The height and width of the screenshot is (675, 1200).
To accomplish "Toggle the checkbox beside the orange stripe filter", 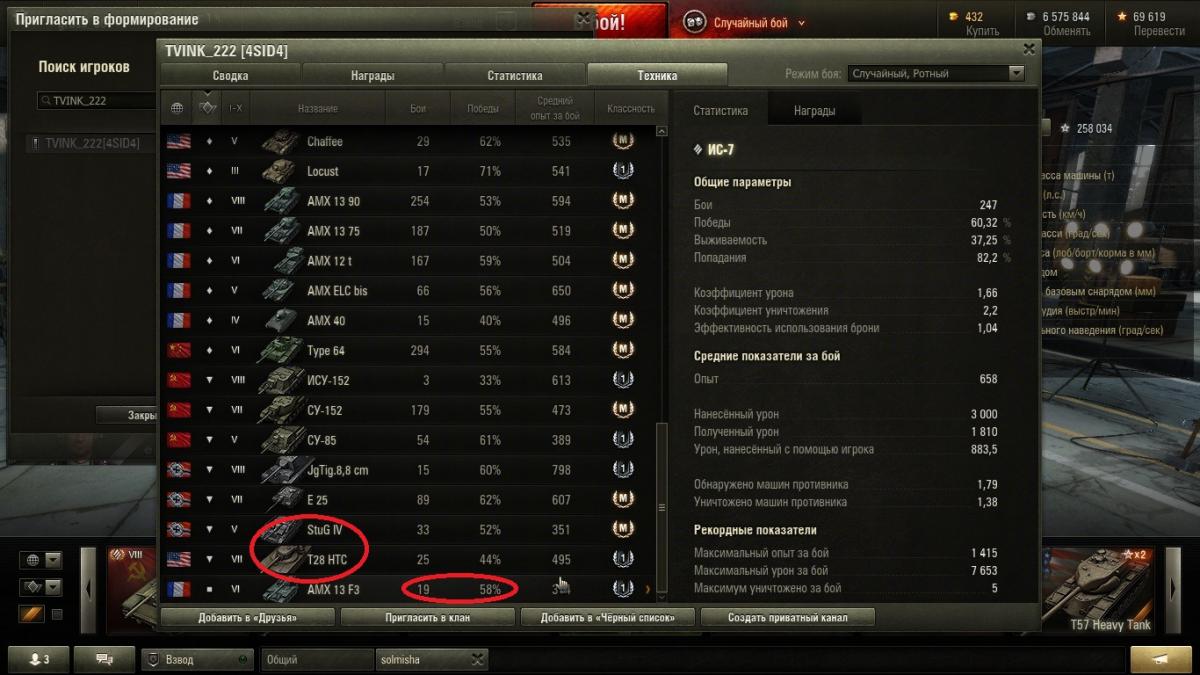I will click(x=57, y=614).
